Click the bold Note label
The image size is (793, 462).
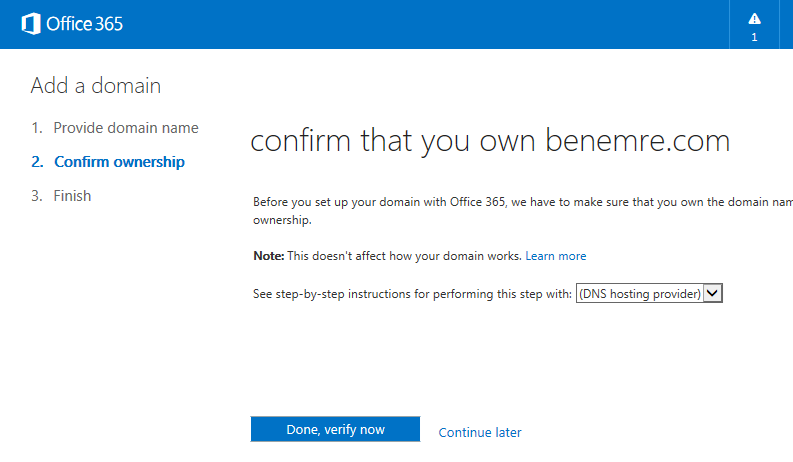coord(269,256)
